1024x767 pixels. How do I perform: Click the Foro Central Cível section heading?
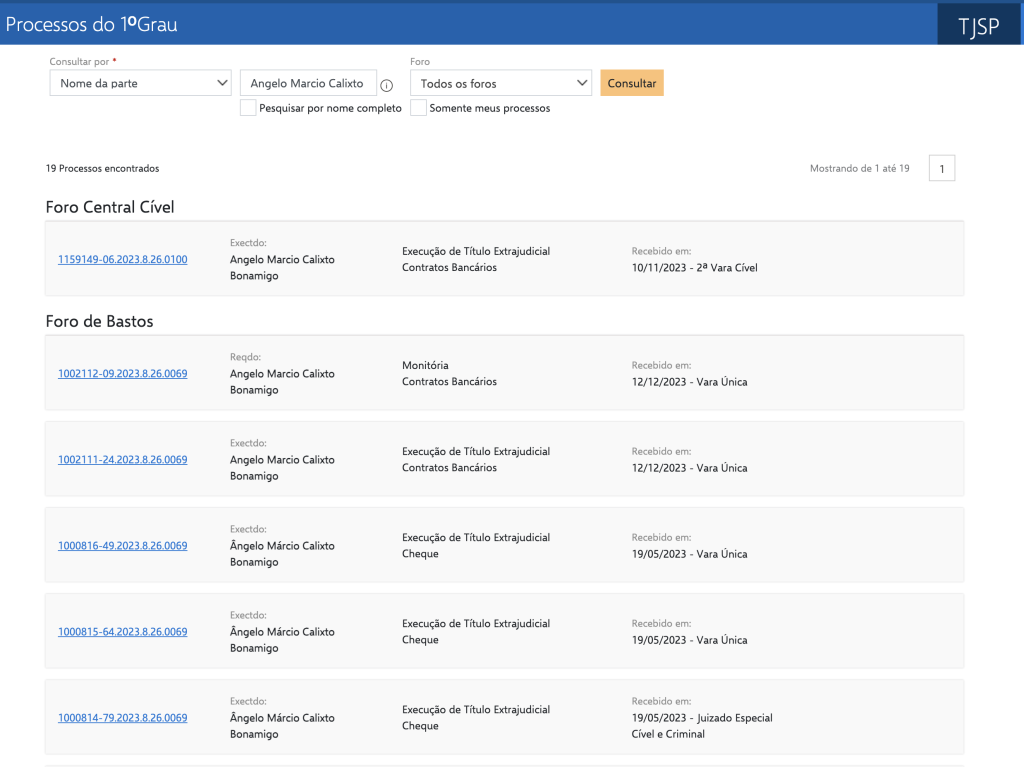point(110,207)
